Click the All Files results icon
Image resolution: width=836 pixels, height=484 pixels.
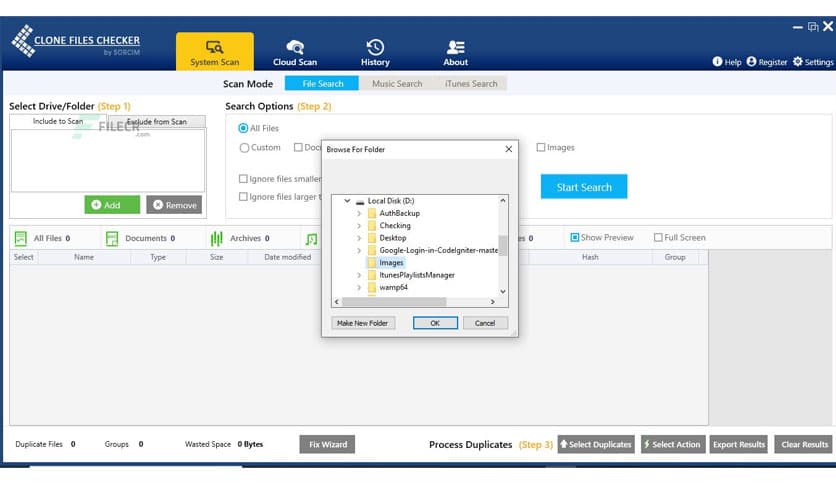pyautogui.click(x=21, y=238)
